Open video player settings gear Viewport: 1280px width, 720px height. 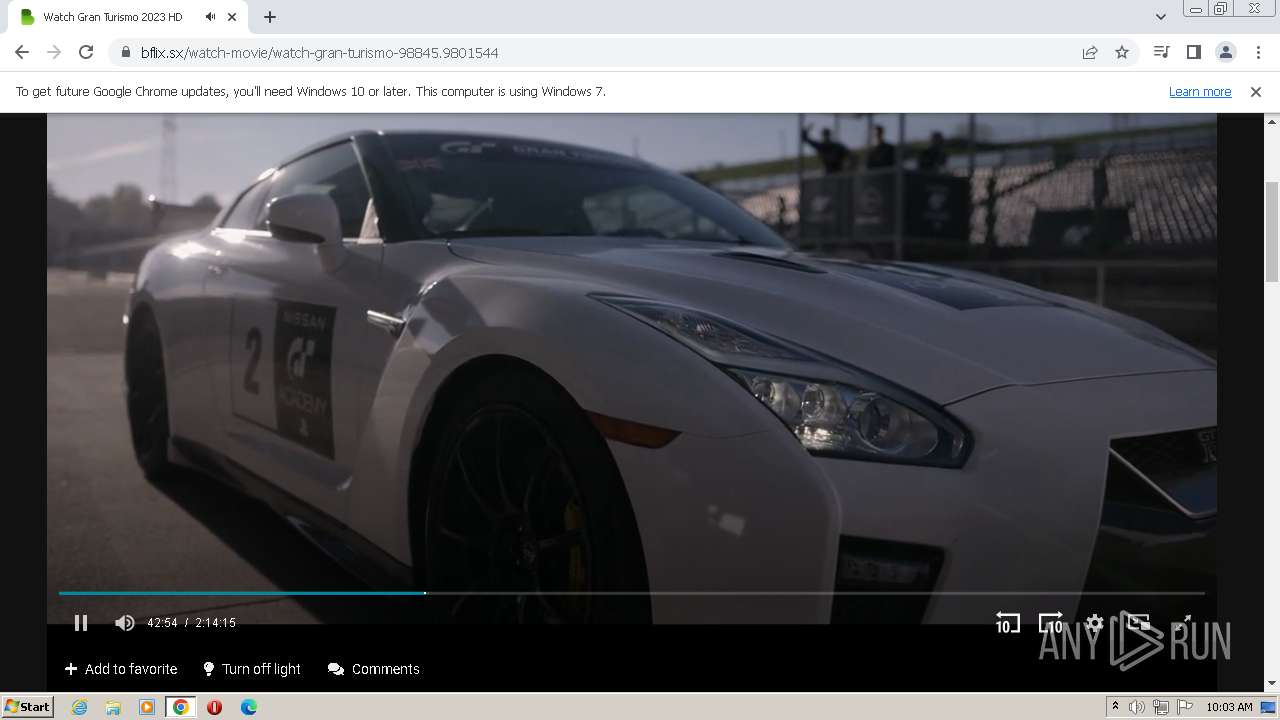pyautogui.click(x=1095, y=623)
